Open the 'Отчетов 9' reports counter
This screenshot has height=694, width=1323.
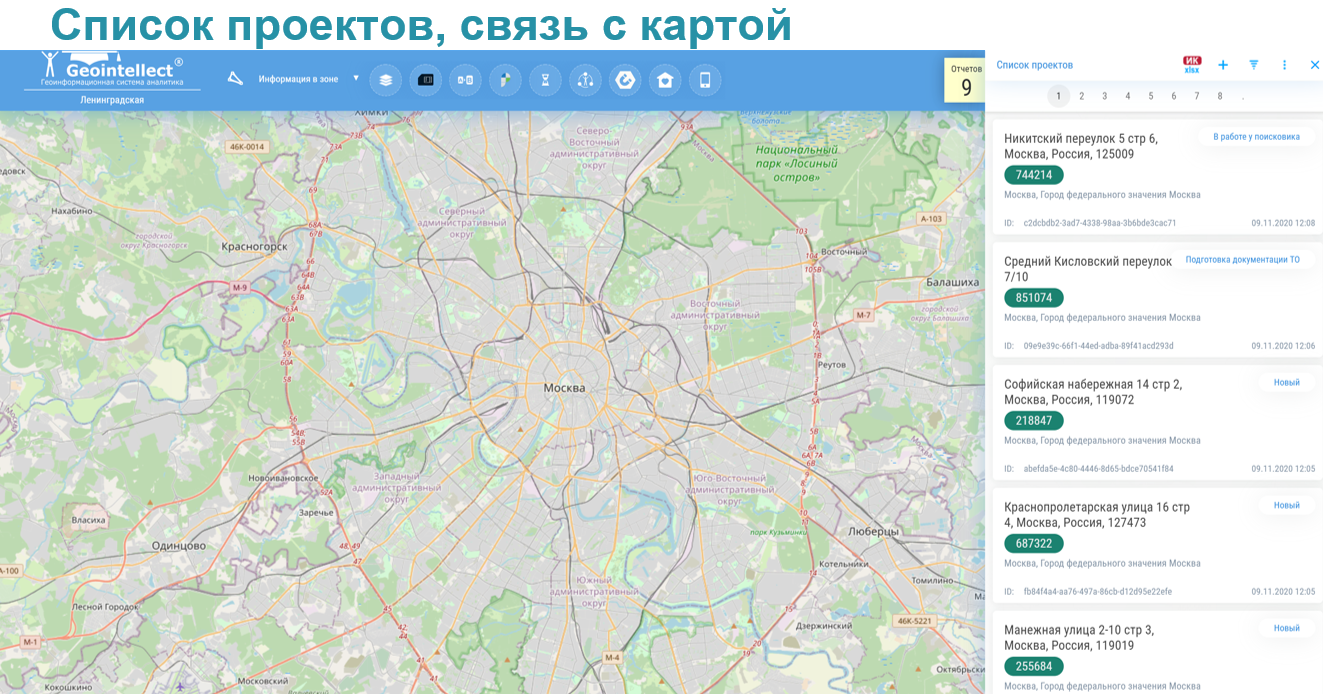tap(965, 81)
